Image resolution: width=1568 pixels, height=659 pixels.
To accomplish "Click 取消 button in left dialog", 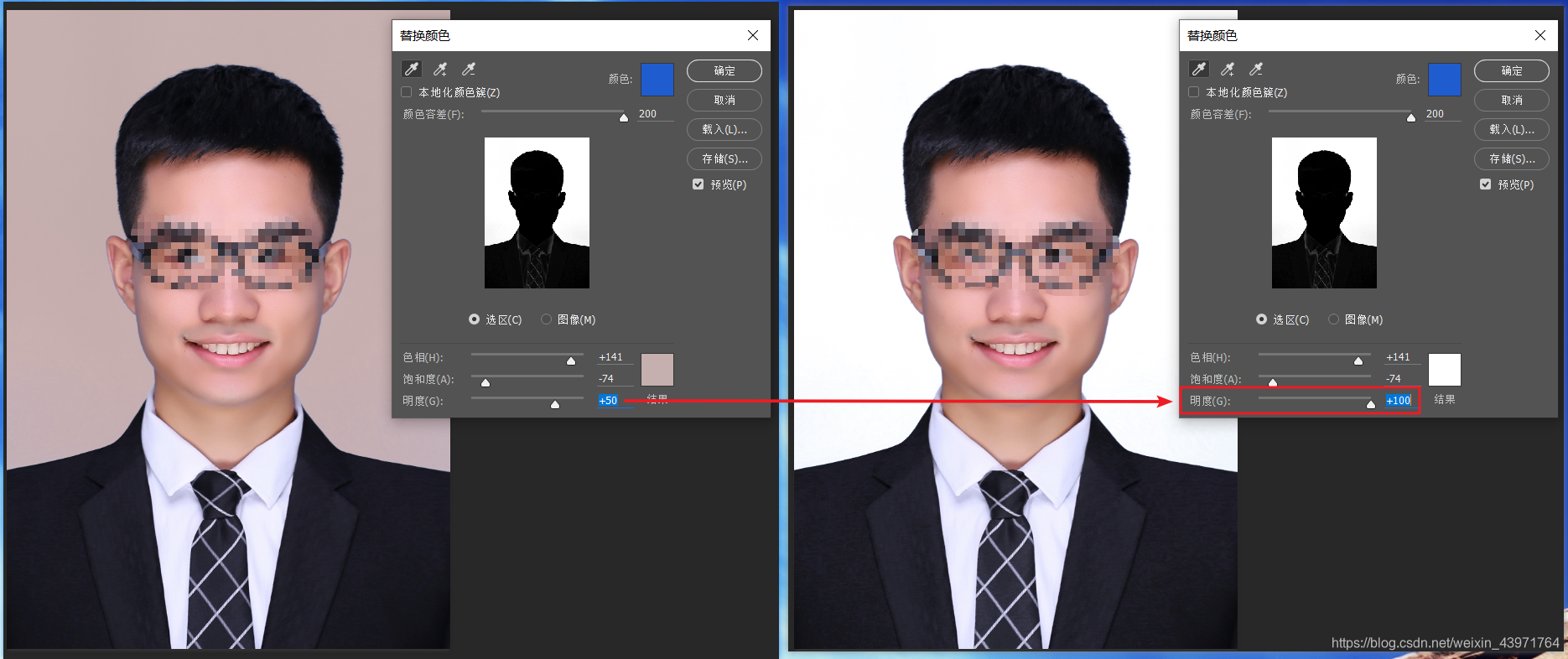I will (724, 101).
